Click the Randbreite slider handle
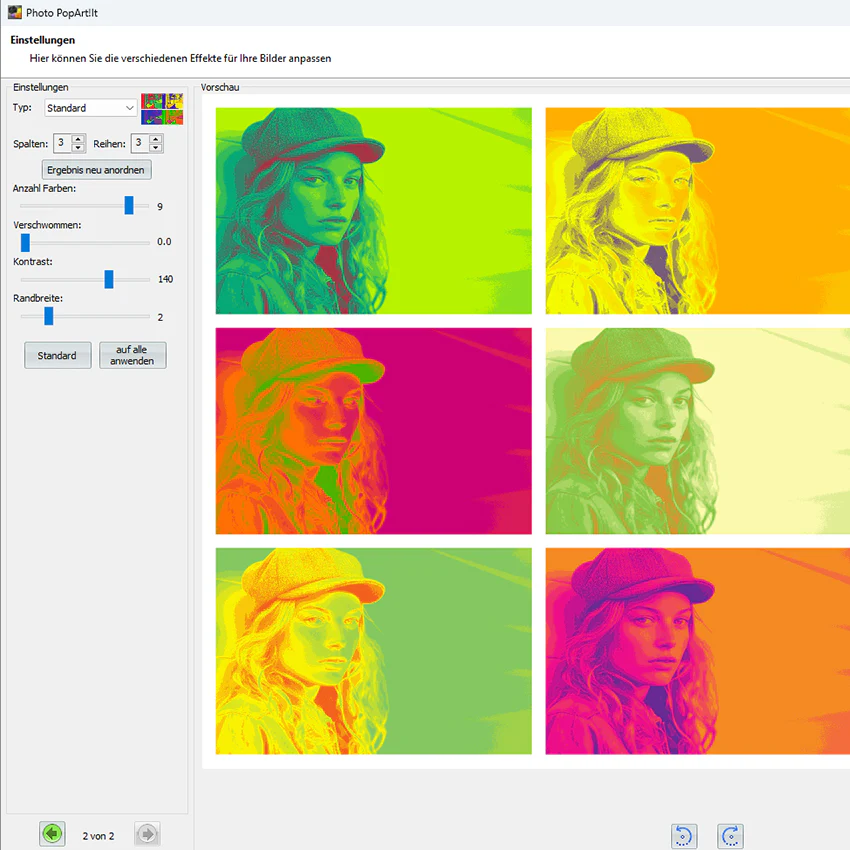The image size is (850, 850). coord(49,316)
